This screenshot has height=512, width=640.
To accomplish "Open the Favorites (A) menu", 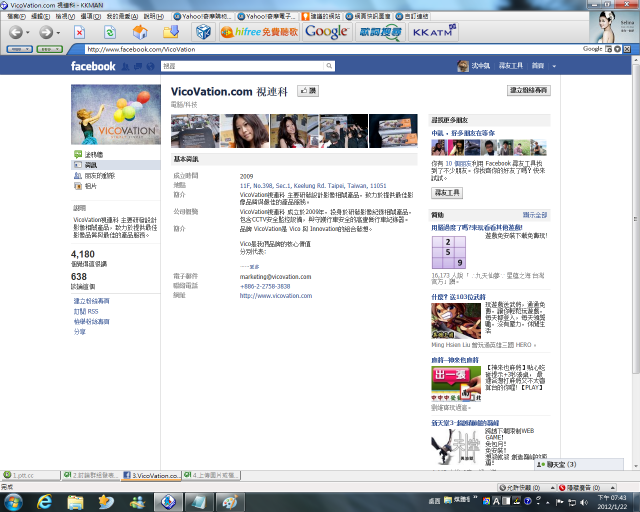I will coord(122,16).
